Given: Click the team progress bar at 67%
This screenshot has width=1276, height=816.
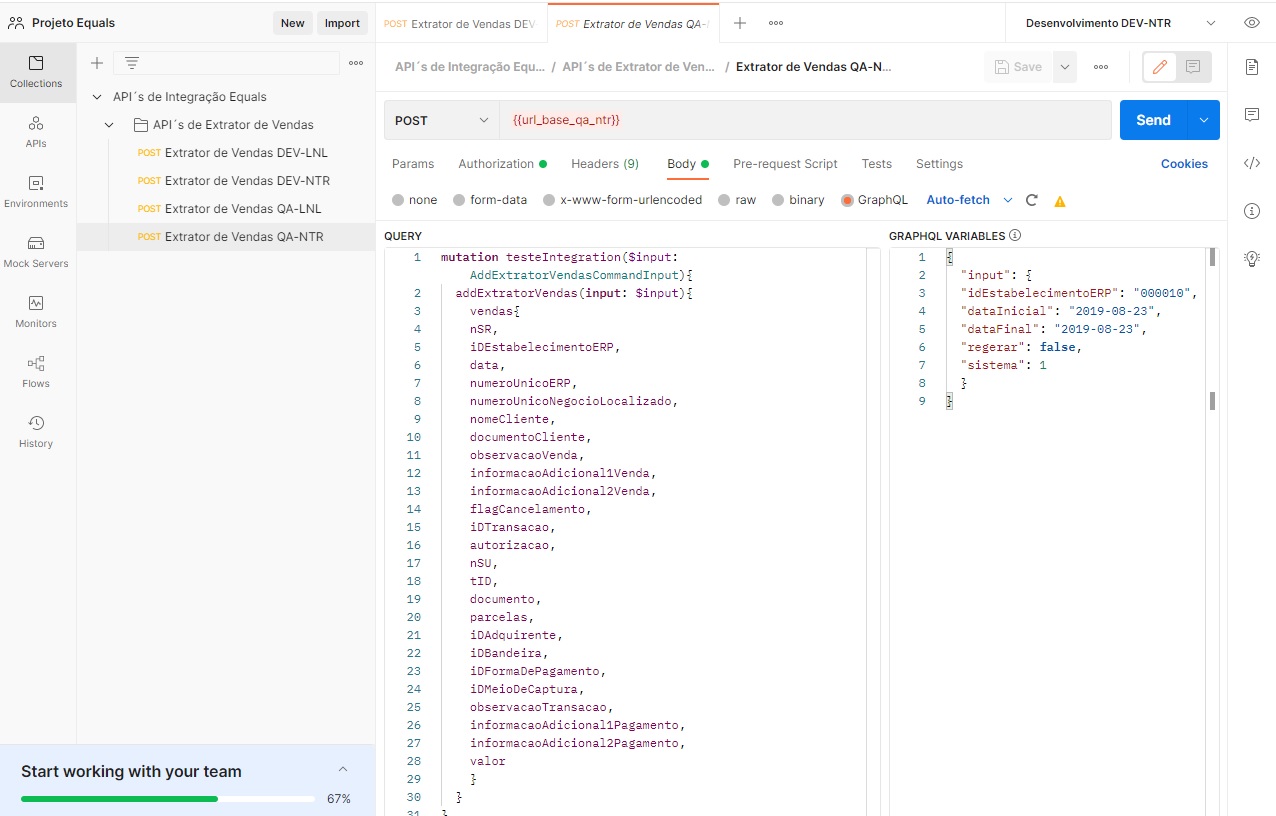Looking at the screenshot, I should point(168,799).
